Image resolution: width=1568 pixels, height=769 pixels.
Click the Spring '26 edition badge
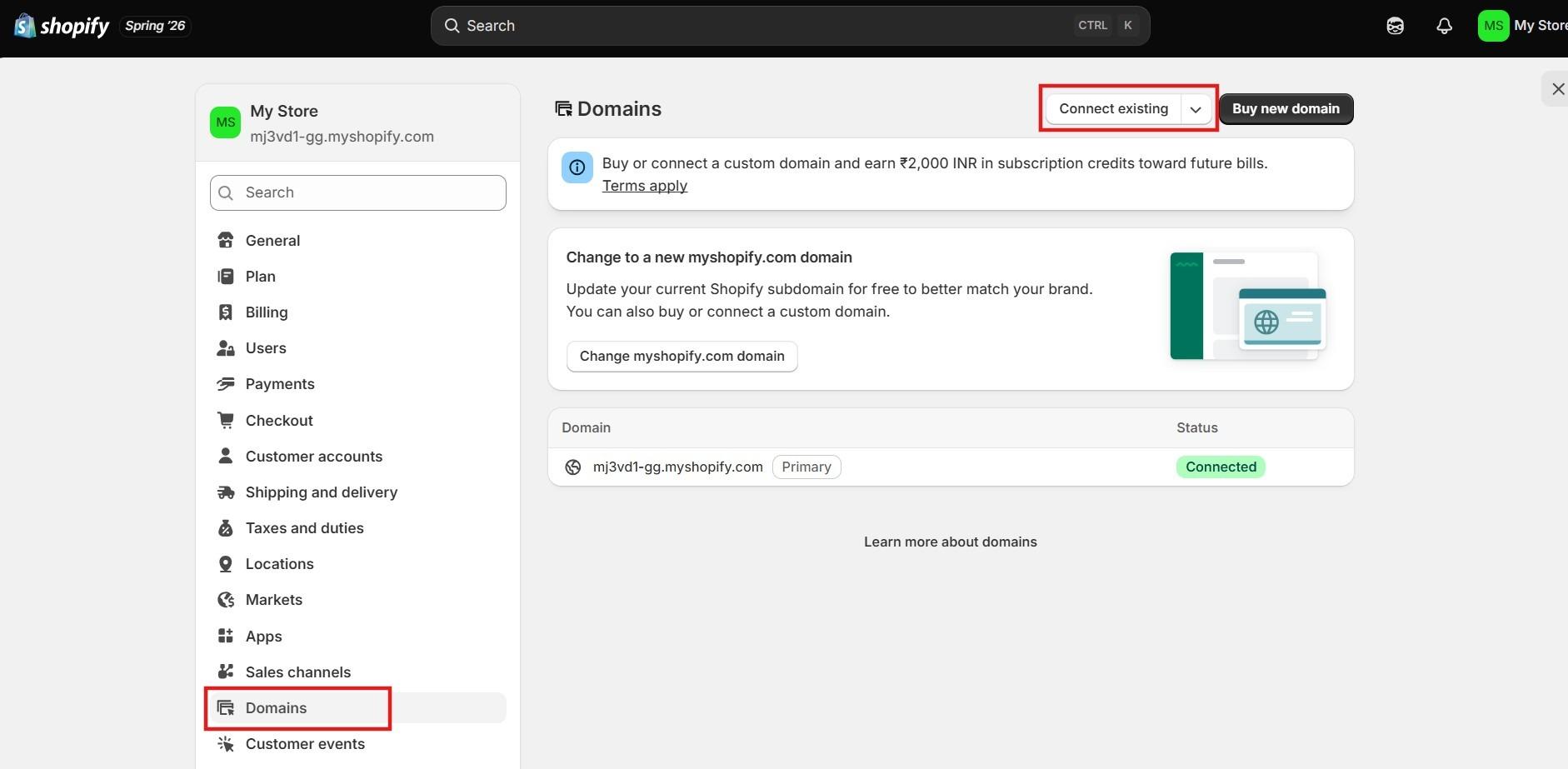[155, 26]
